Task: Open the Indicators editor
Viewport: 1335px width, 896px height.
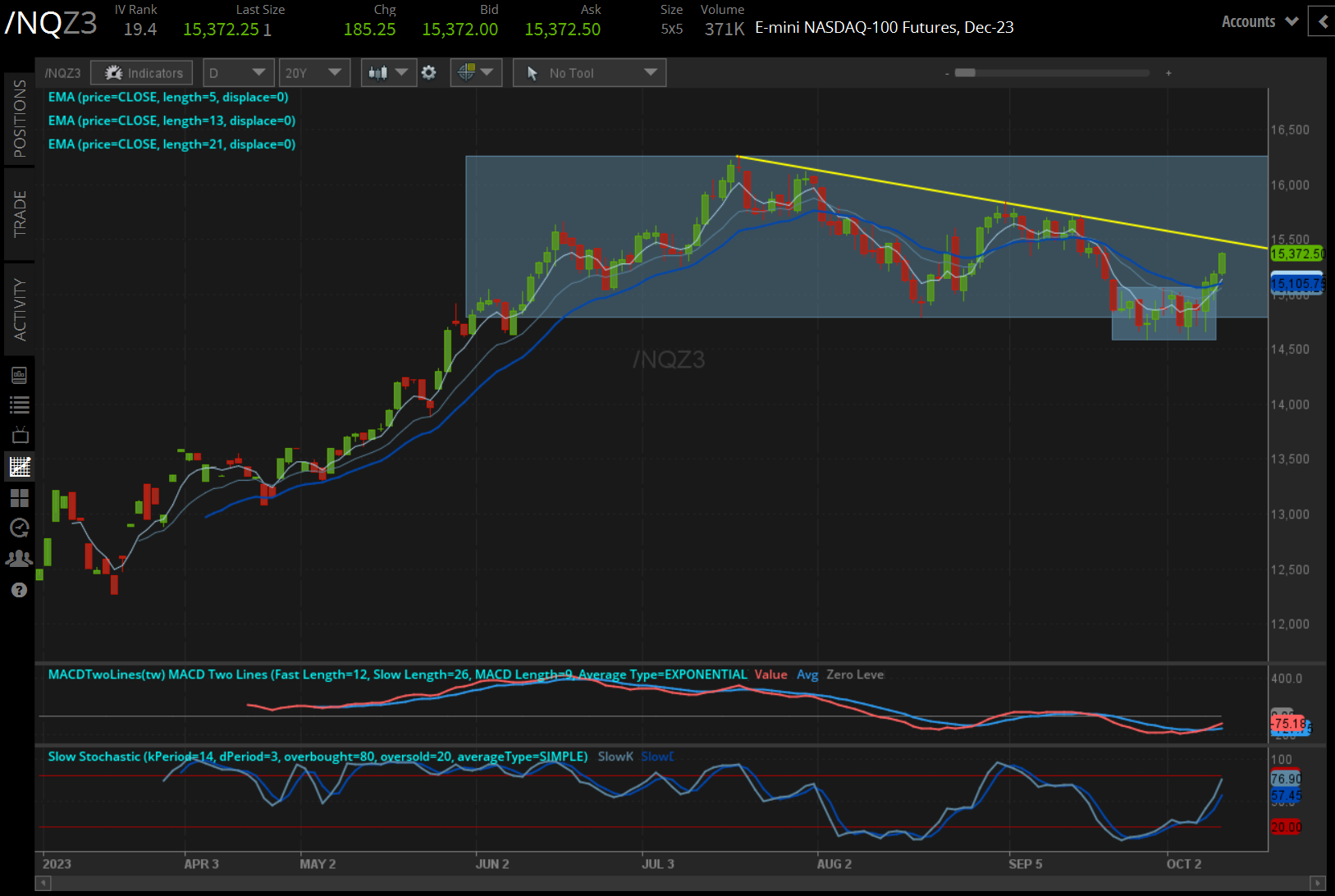Action: click(x=141, y=72)
